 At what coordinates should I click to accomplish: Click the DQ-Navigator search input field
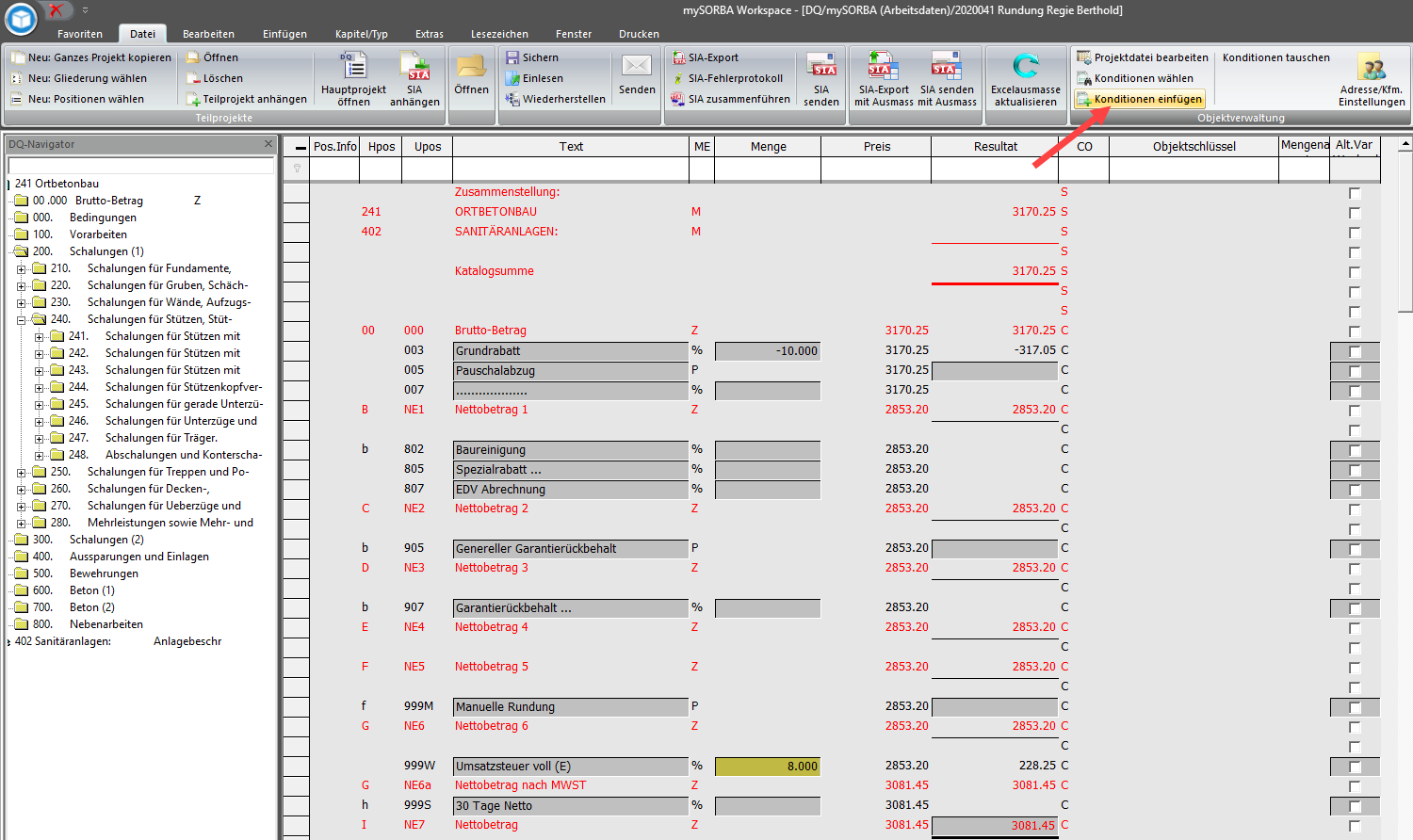tap(140, 166)
